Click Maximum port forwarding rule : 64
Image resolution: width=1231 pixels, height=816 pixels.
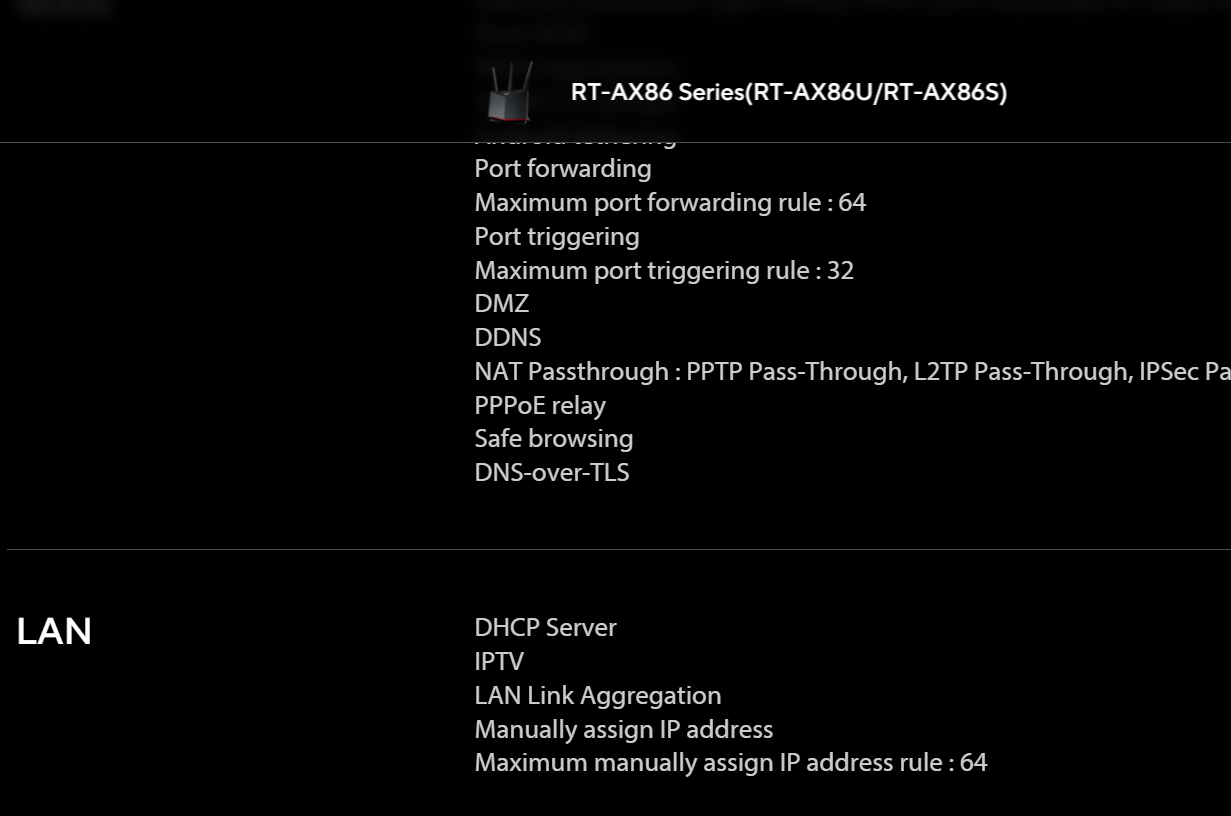pos(670,202)
